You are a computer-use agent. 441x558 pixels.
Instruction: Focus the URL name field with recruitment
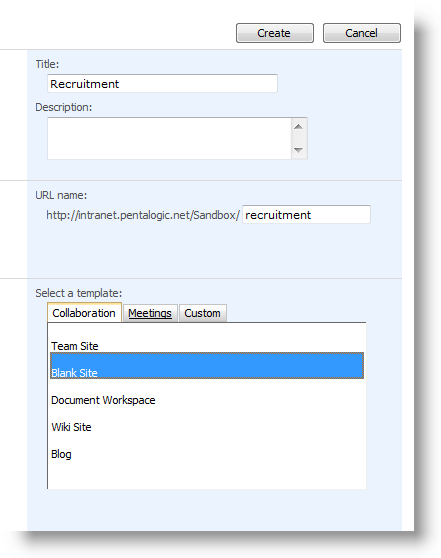(x=306, y=215)
